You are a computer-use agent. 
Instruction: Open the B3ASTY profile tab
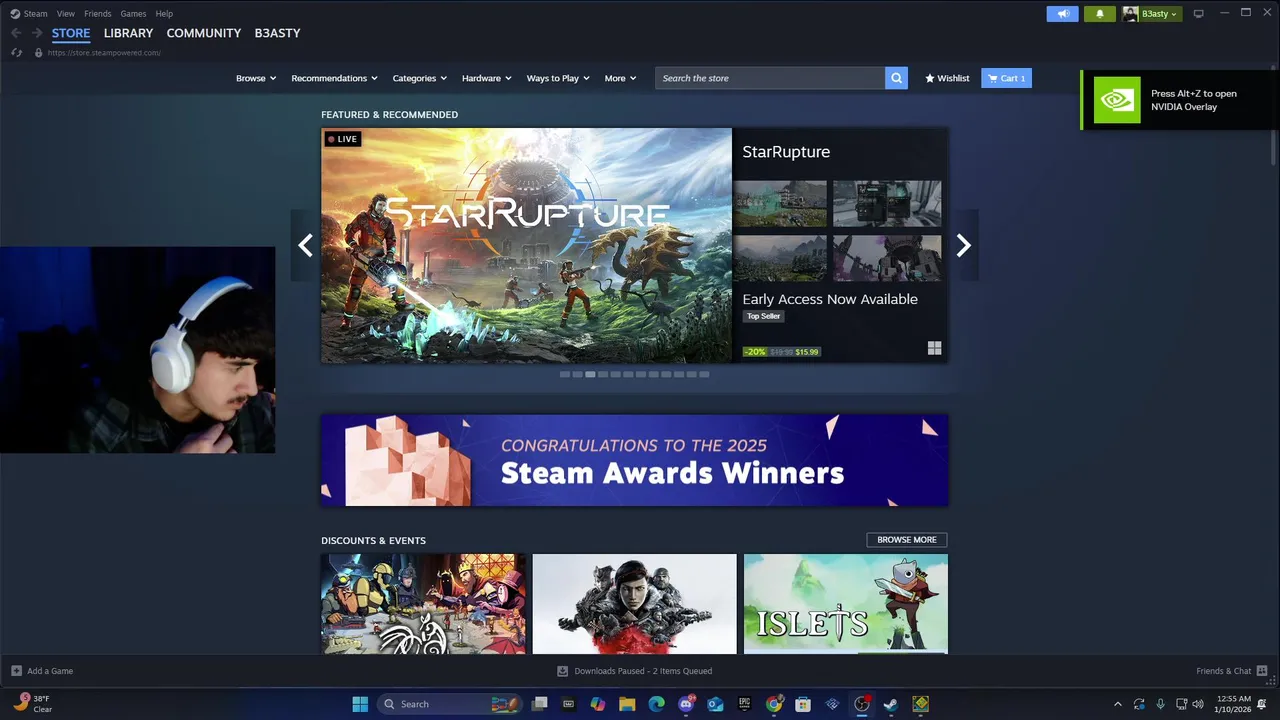(x=277, y=33)
